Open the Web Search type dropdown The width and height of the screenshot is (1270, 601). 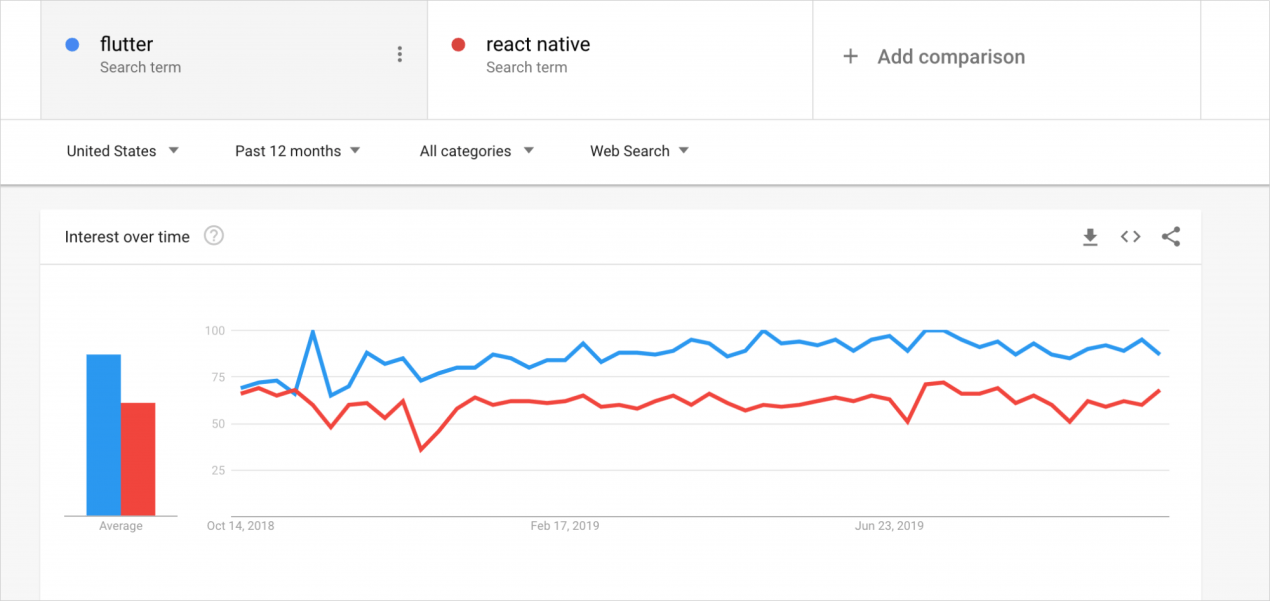[x=640, y=151]
